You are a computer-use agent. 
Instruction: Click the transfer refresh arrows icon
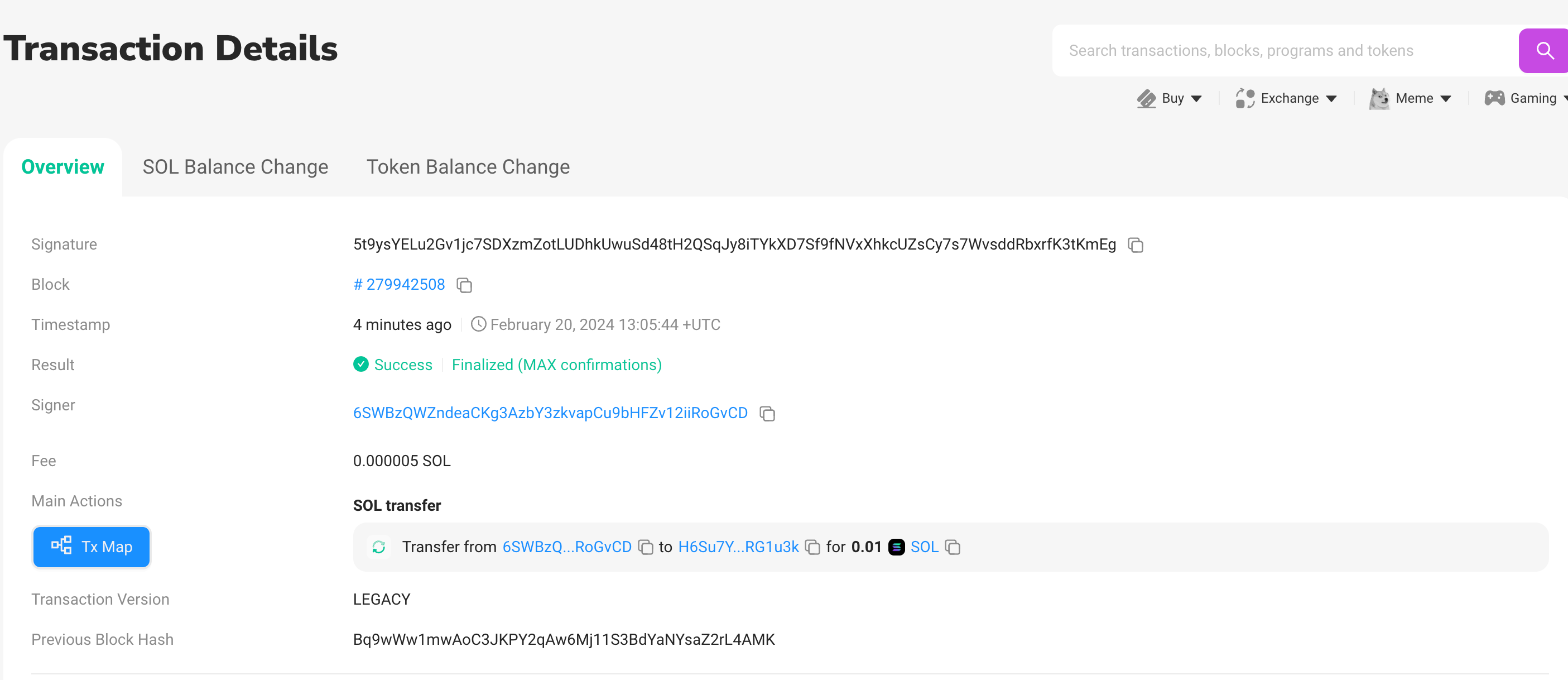[x=379, y=547]
